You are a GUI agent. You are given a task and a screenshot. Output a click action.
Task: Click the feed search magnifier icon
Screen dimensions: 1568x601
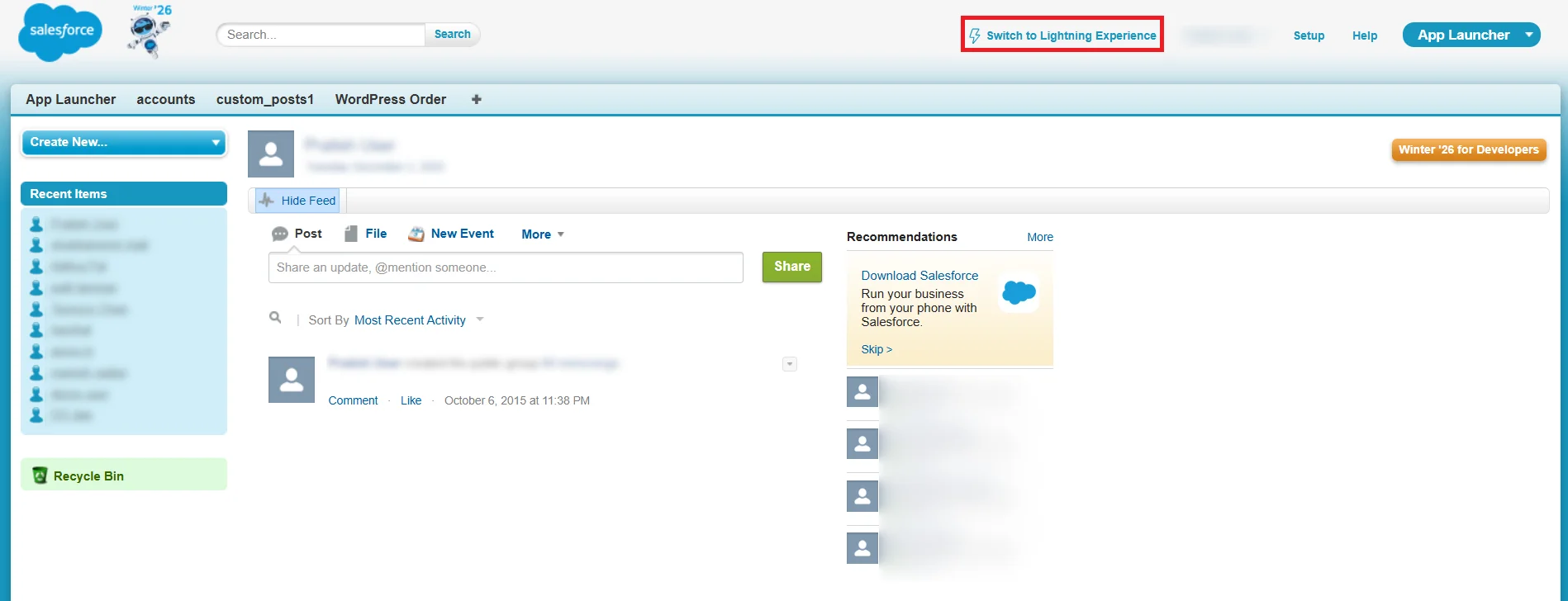[x=275, y=318]
